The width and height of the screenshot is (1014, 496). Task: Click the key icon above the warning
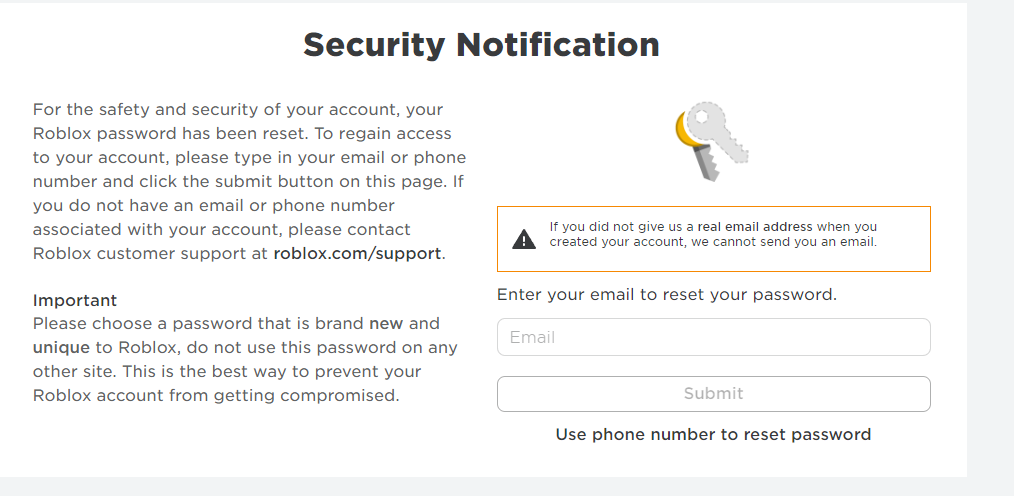tap(712, 141)
